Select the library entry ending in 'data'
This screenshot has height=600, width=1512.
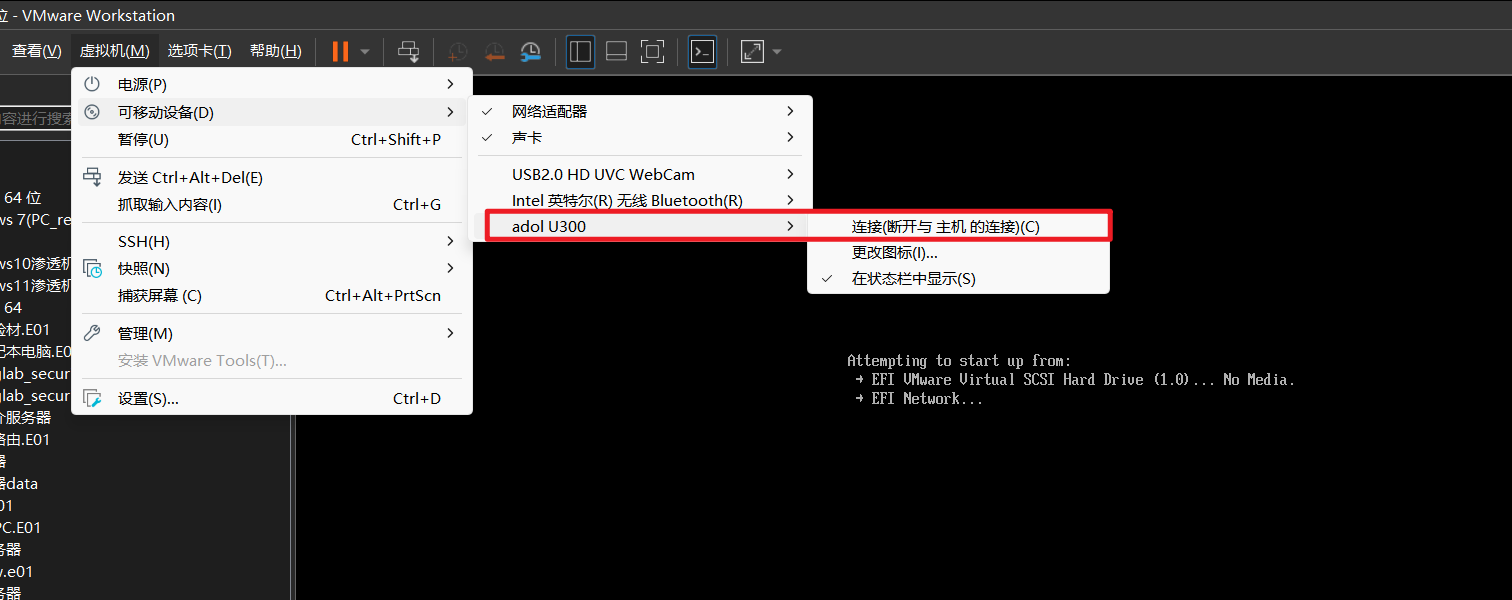[20, 484]
